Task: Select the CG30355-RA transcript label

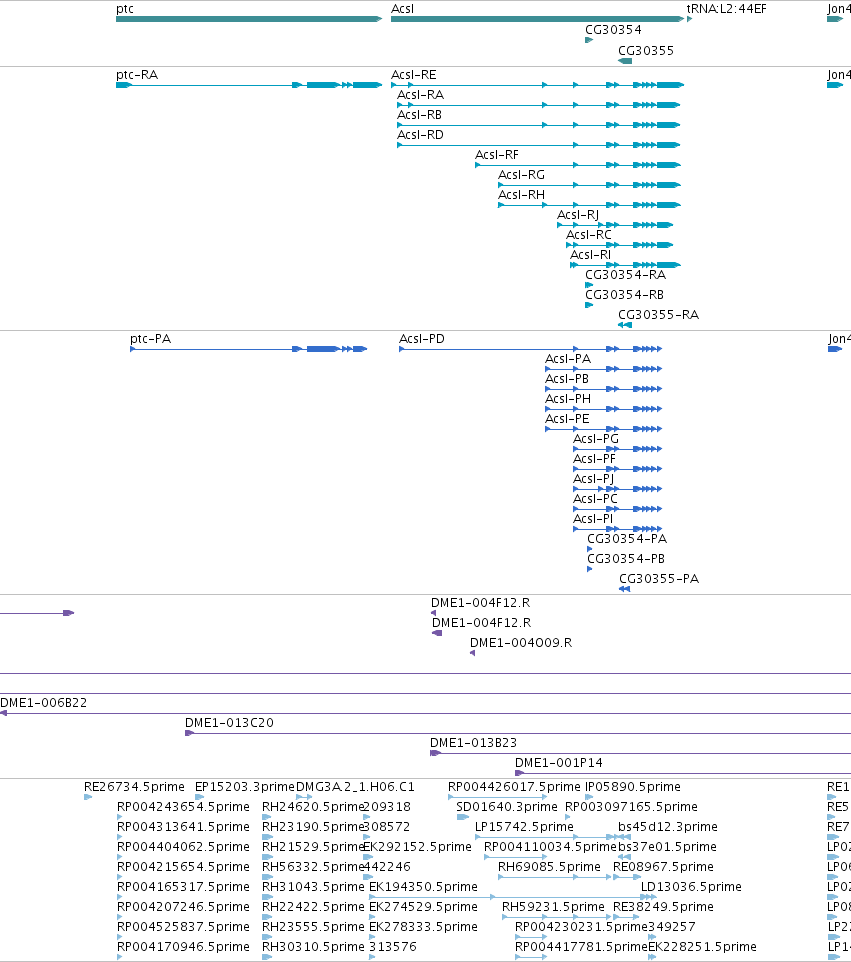Action: (x=658, y=314)
